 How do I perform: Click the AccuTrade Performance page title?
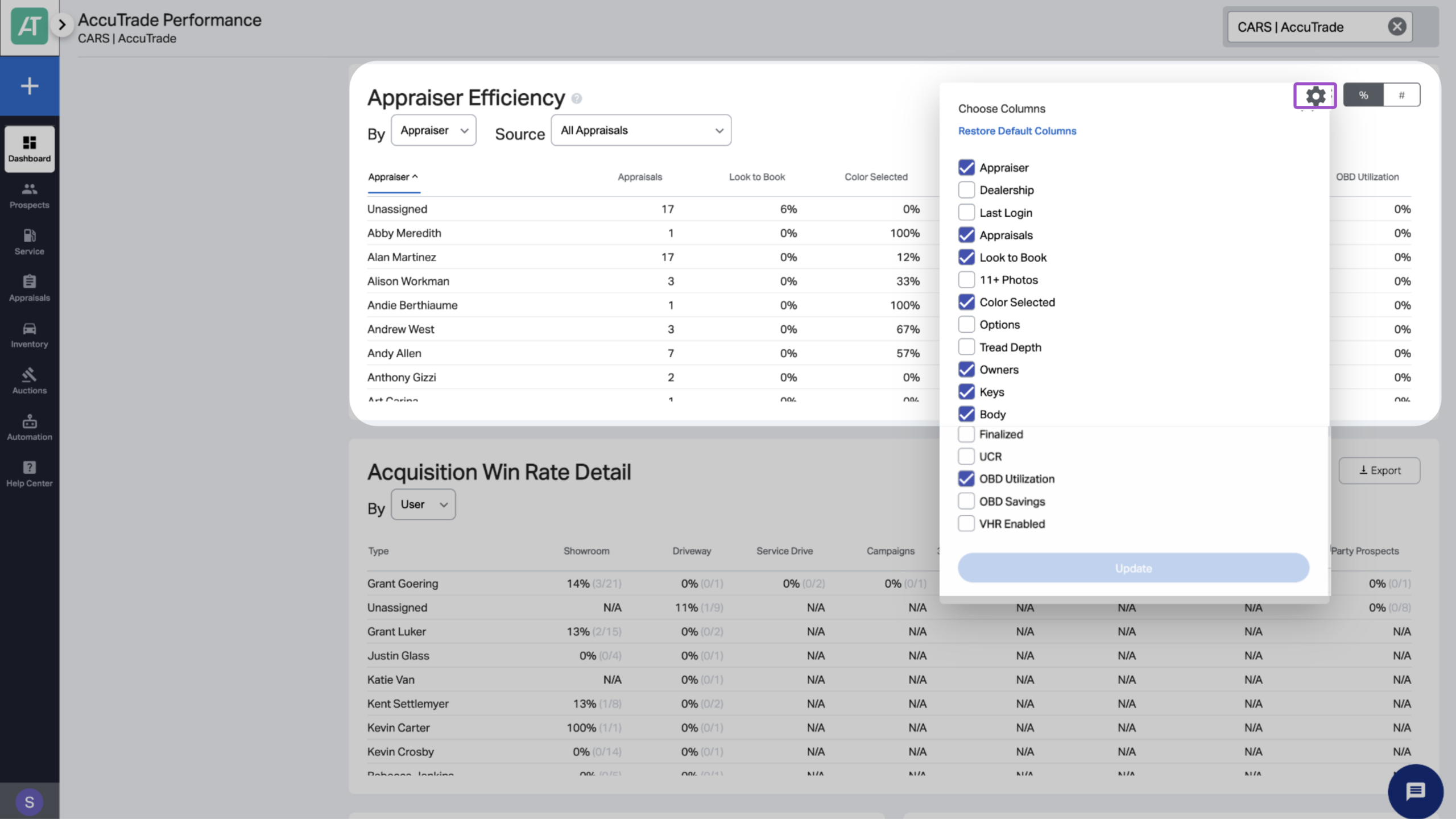tap(169, 20)
